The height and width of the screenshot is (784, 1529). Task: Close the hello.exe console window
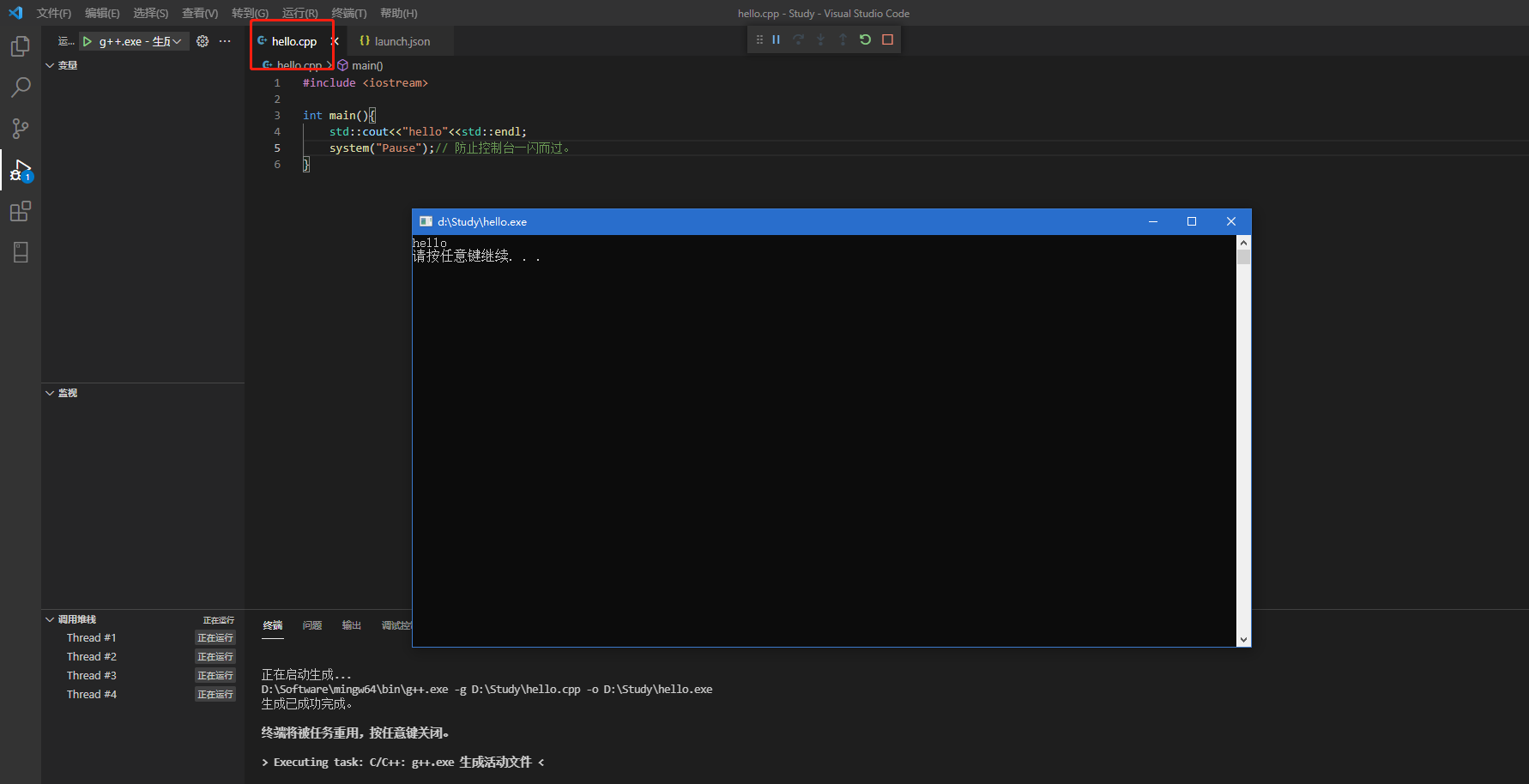(1231, 221)
